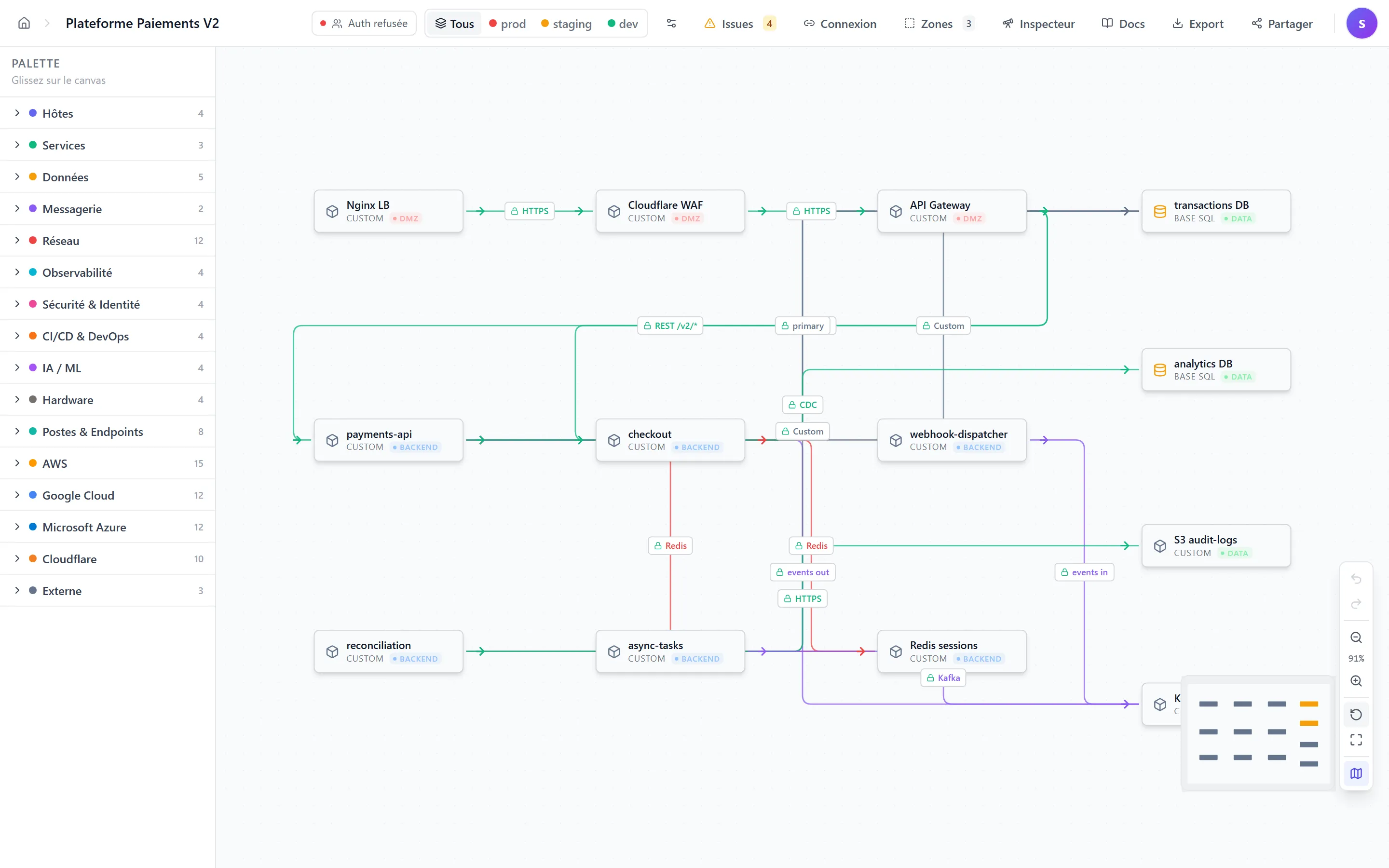Click API Gateway node cube icon
The width and height of the screenshot is (1389, 868).
(x=896, y=211)
